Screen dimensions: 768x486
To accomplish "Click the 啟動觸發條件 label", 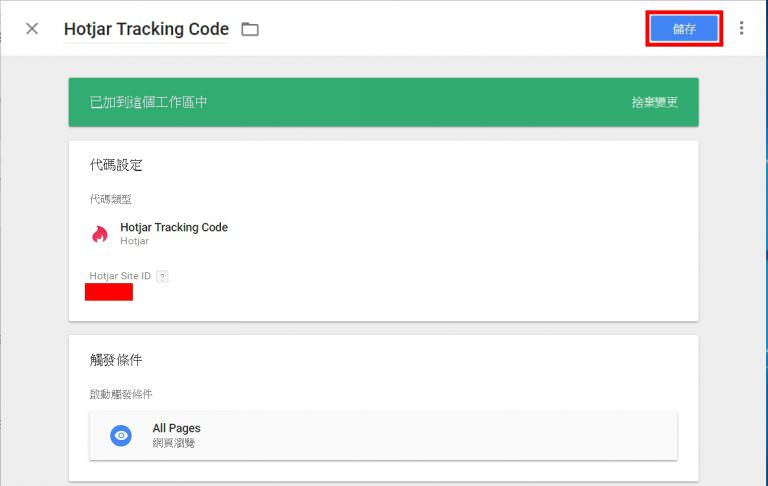I will [x=121, y=394].
